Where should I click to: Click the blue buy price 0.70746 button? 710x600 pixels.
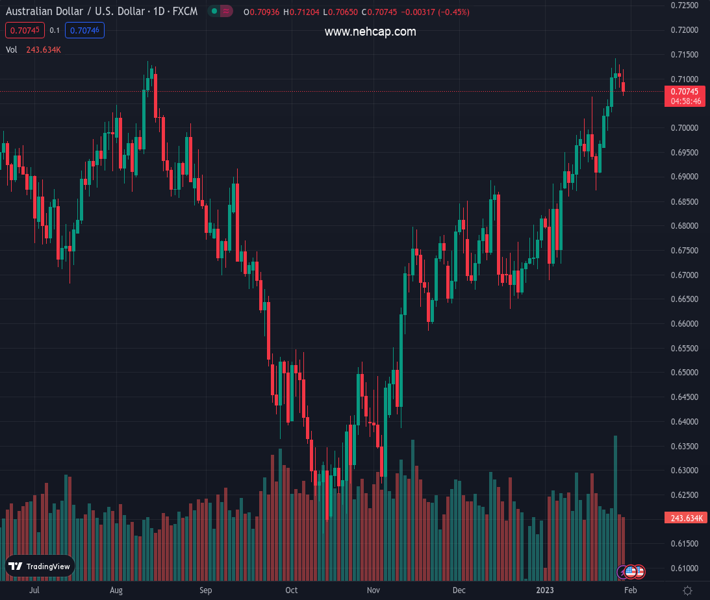coord(86,31)
